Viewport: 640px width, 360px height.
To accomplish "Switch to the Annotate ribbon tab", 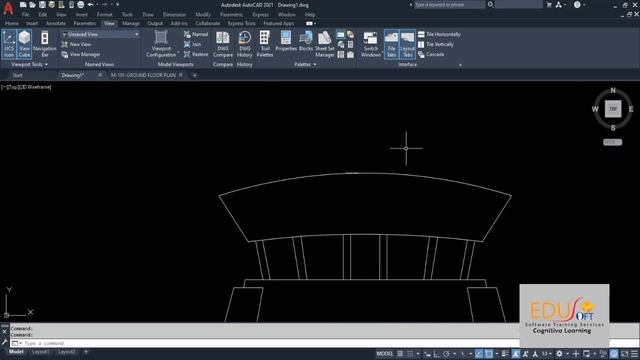I will click(x=56, y=24).
